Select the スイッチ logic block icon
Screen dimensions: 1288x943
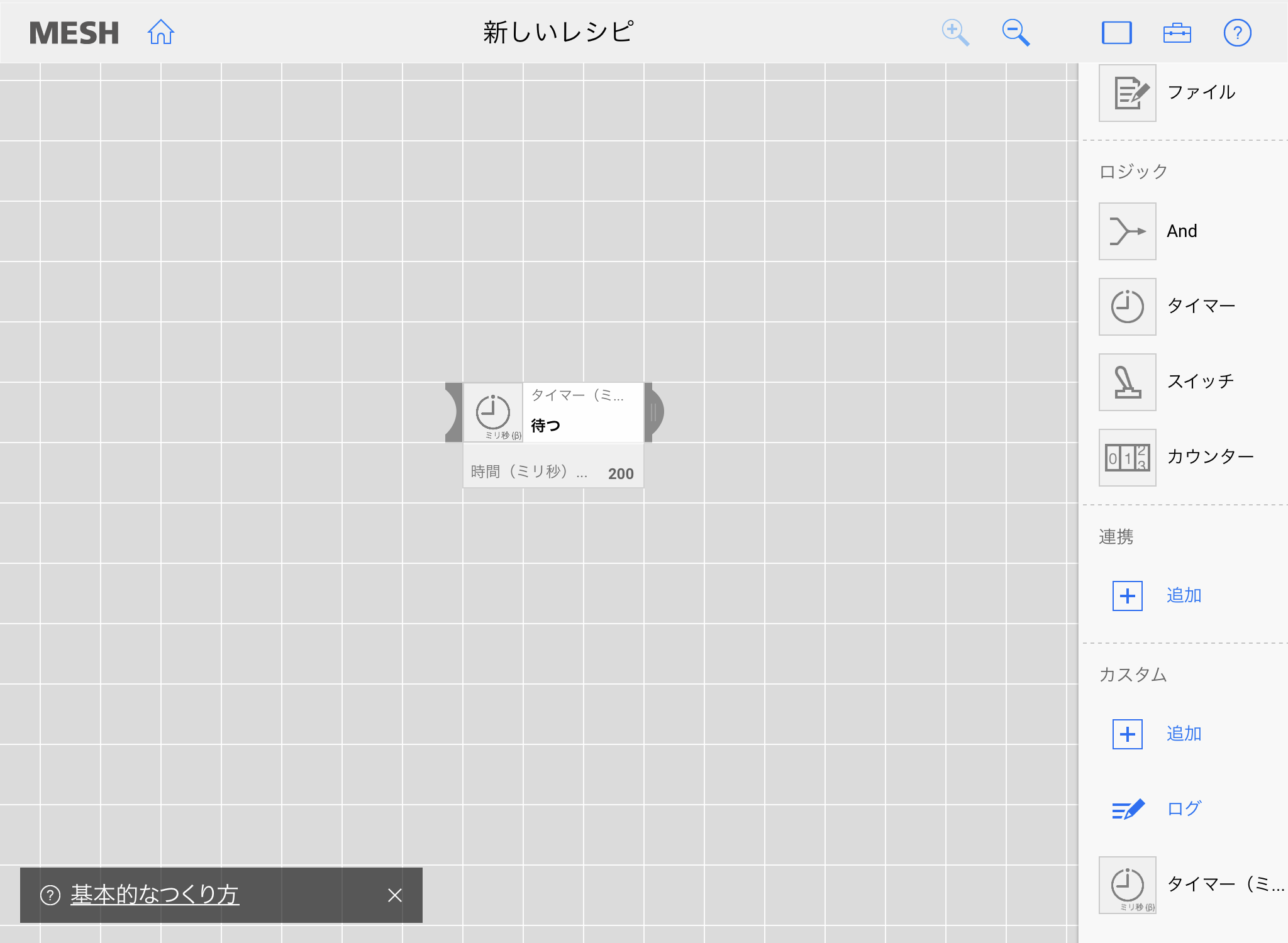[x=1128, y=382]
